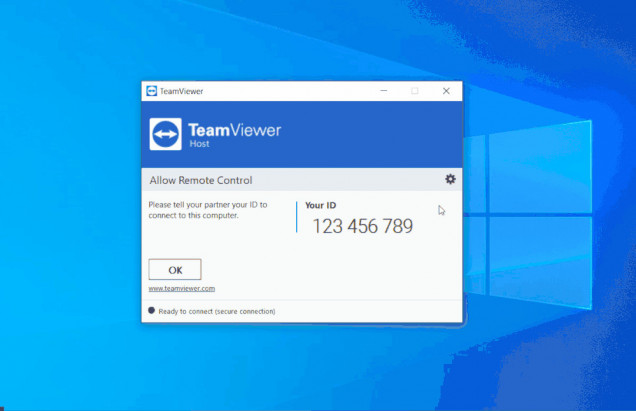Click the connection status indicator dot
This screenshot has height=411, width=636.
[x=152, y=311]
